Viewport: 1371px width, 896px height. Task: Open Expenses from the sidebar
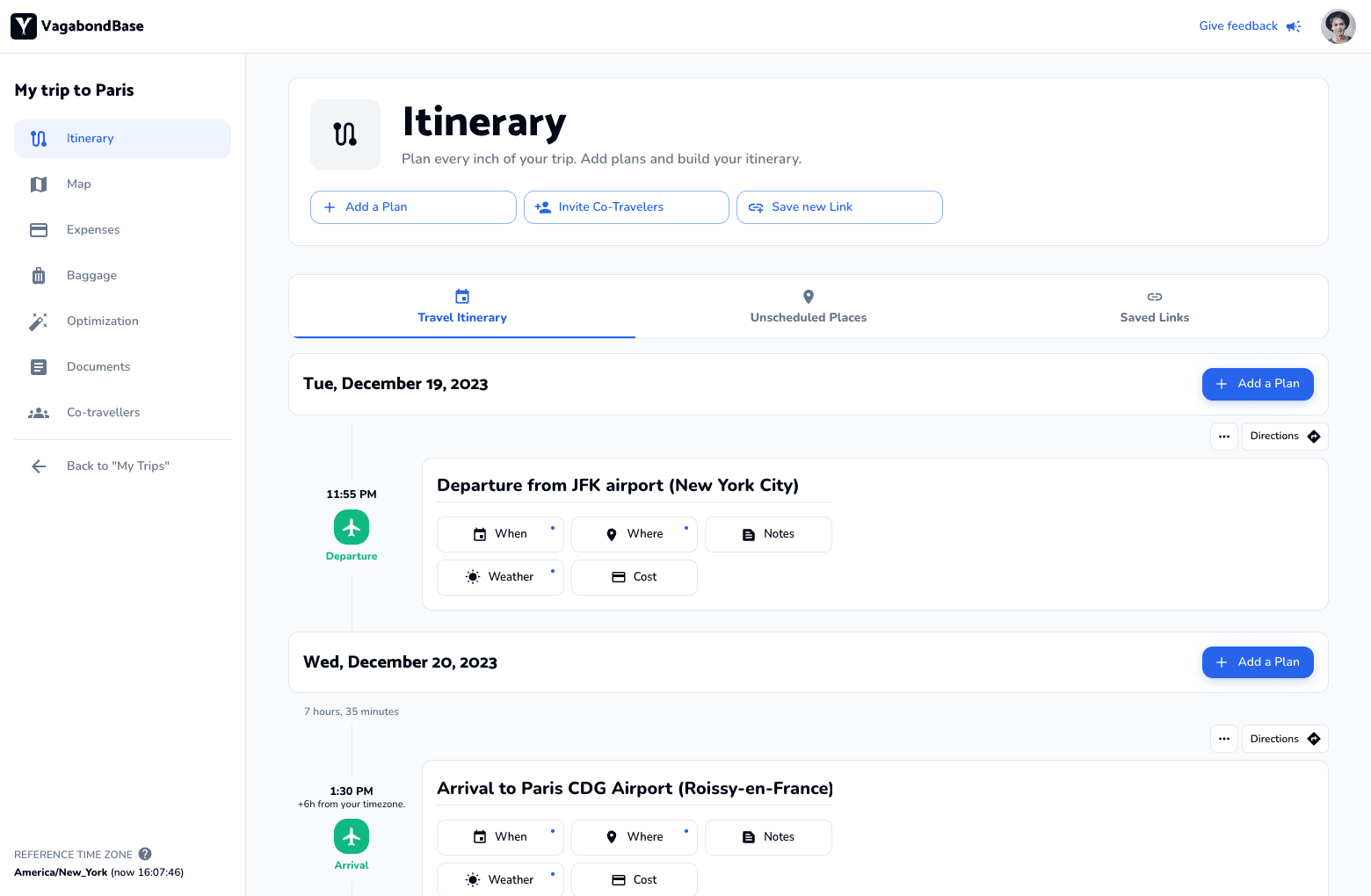point(92,230)
